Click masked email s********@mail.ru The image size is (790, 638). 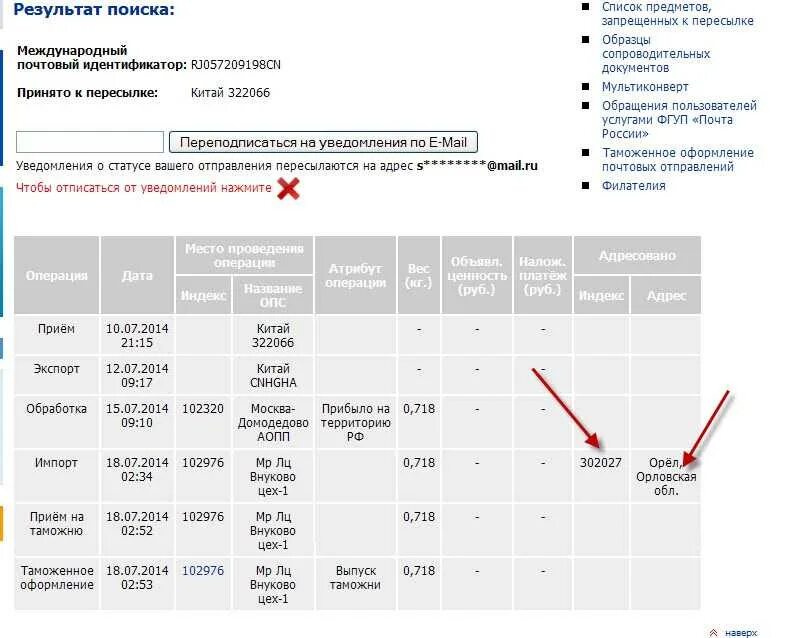coord(477,166)
